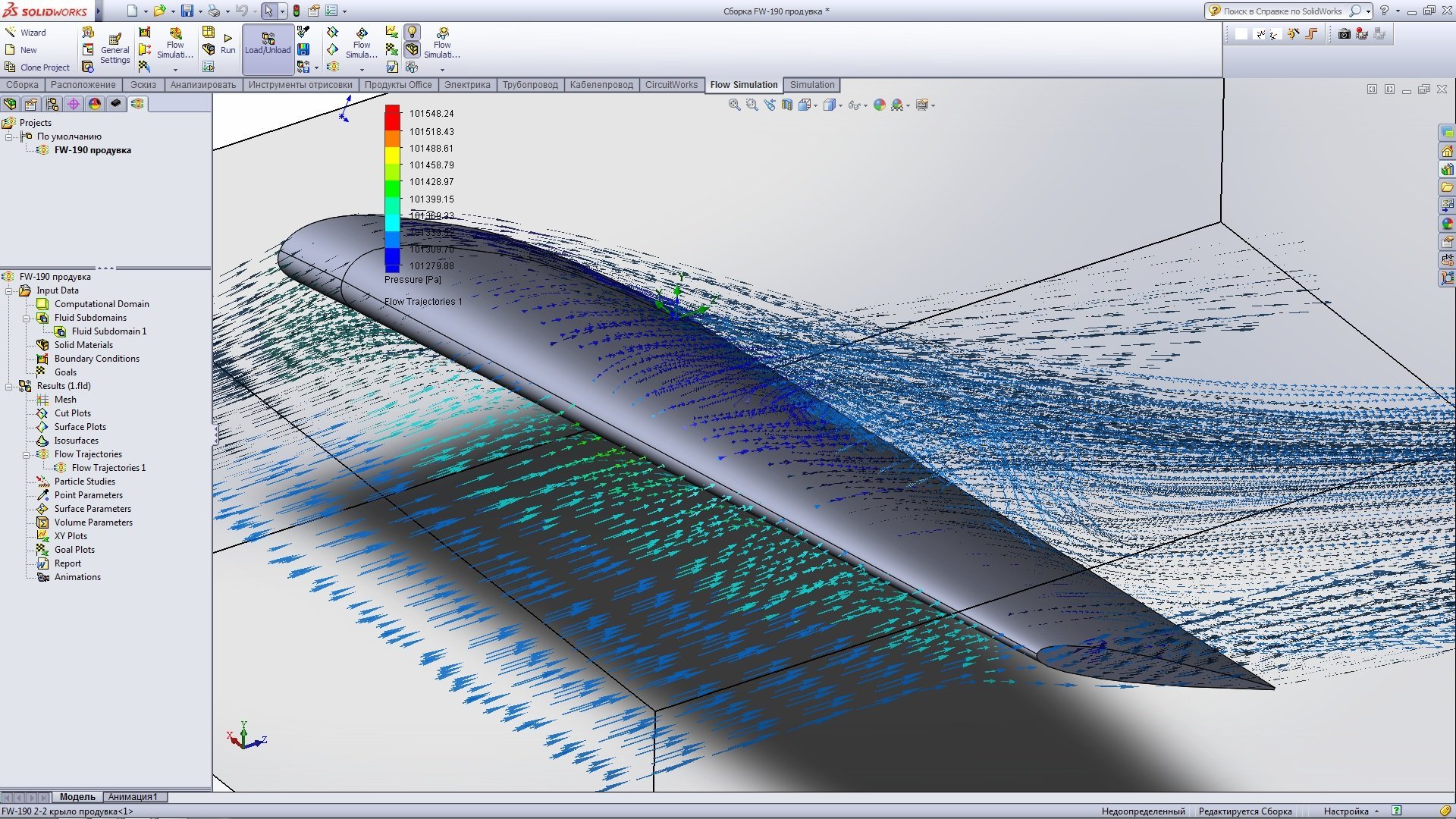The image size is (1456, 819).
Task: Select the Flow Simulation menu tab
Action: [744, 84]
